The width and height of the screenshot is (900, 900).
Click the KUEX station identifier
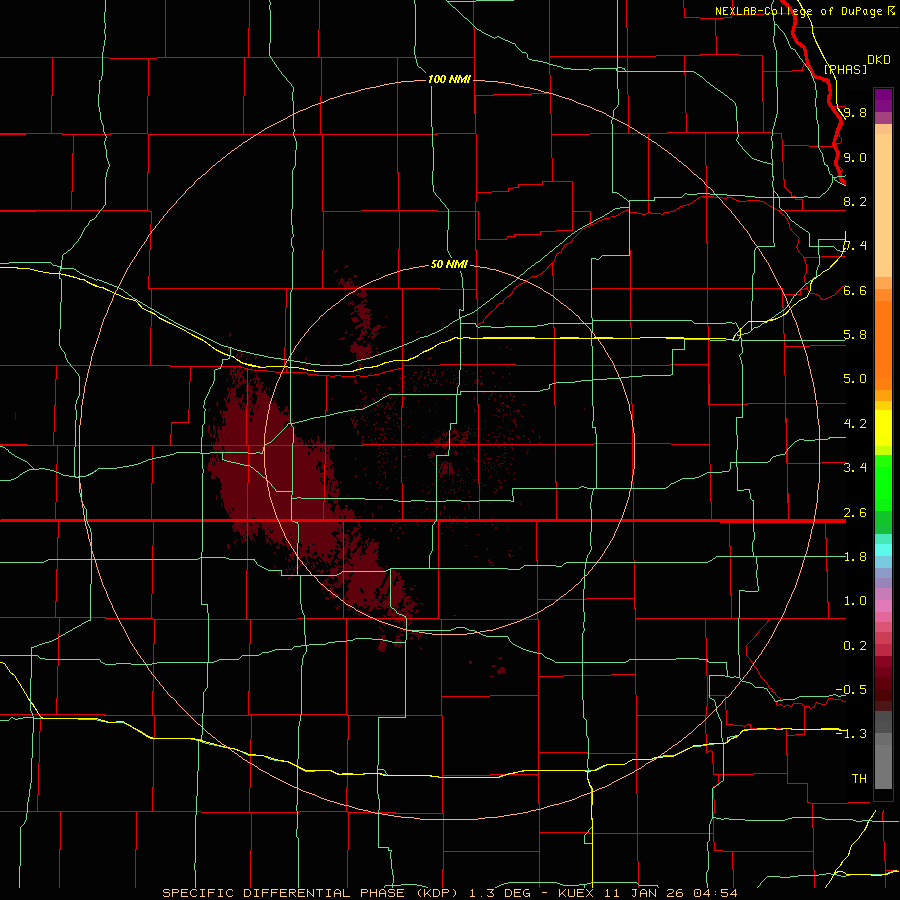577,893
